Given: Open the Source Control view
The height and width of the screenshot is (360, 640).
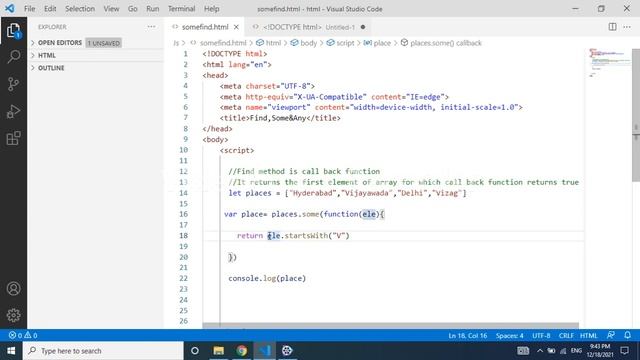Looking at the screenshot, I should coord(13,84).
